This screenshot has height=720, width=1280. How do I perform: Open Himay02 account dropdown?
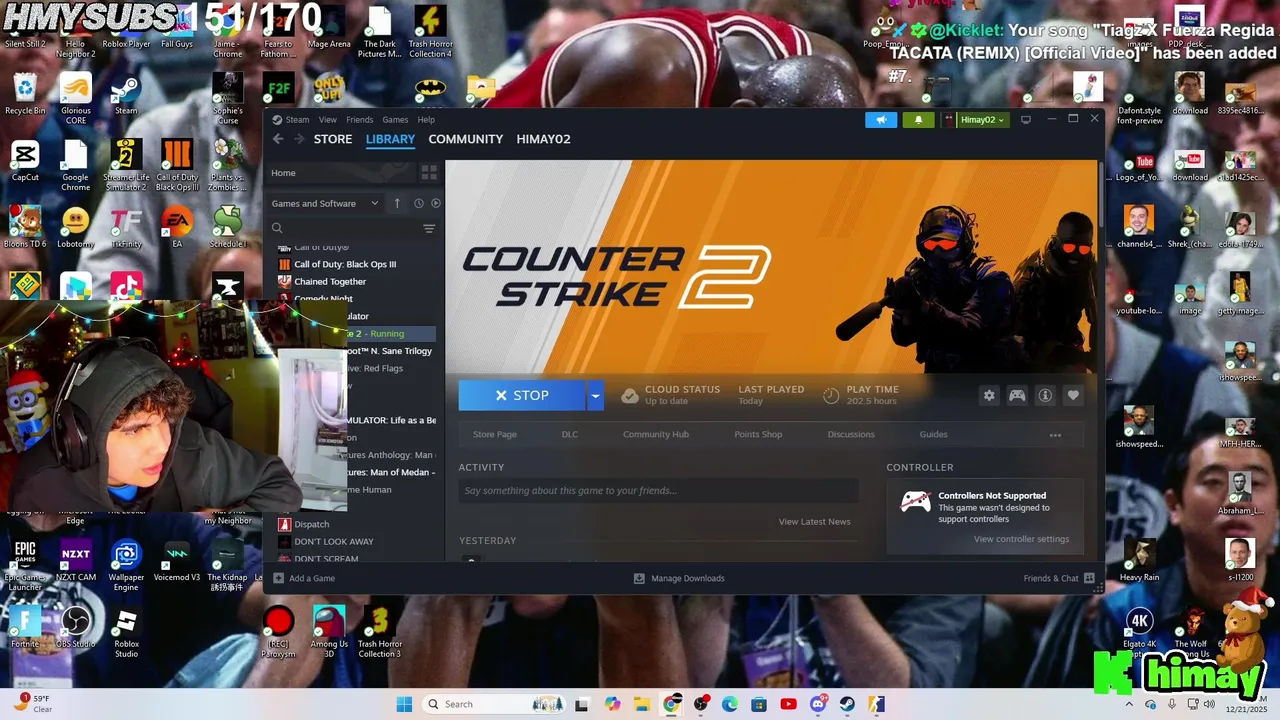[974, 120]
